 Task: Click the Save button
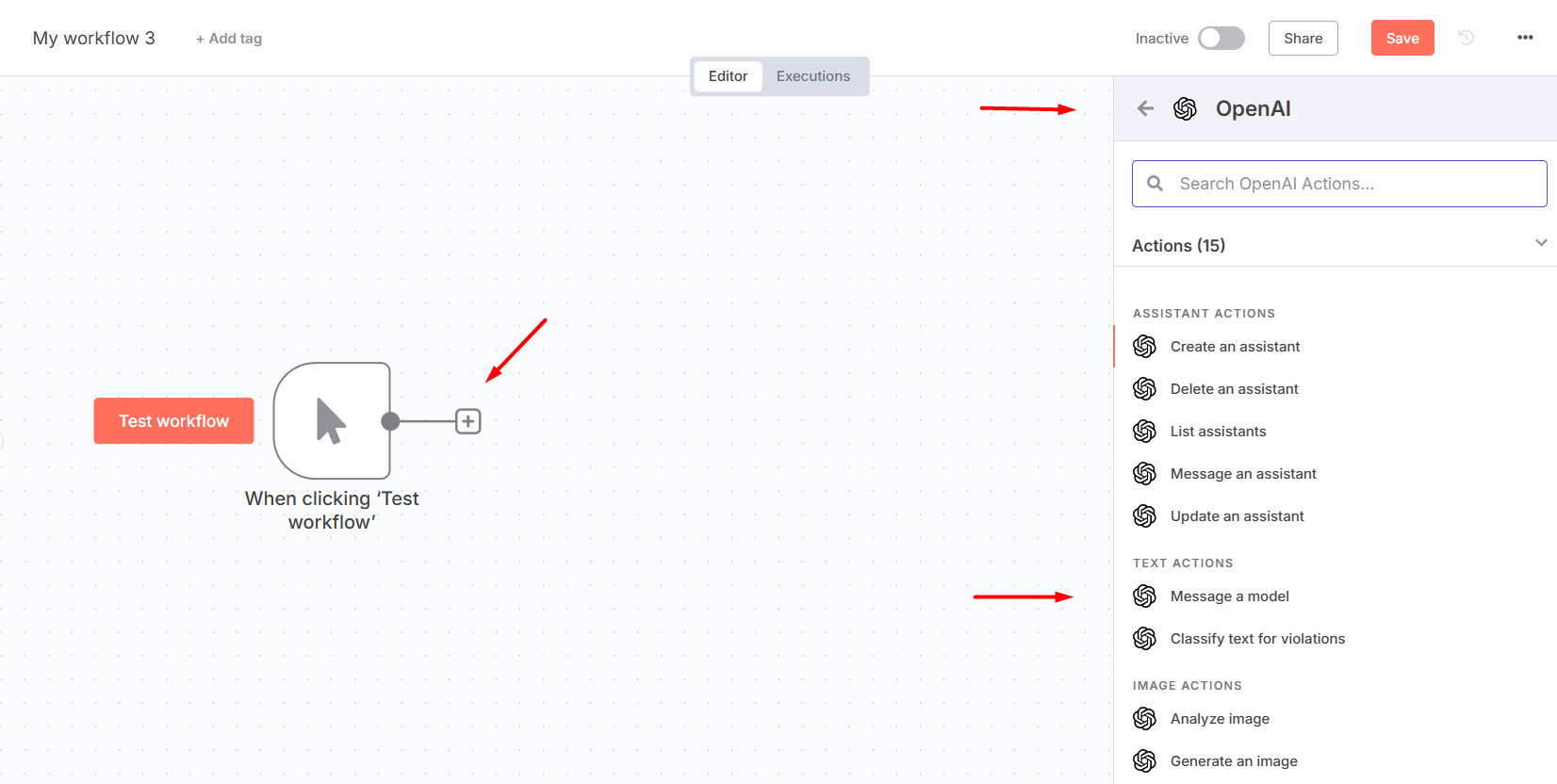(x=1402, y=38)
